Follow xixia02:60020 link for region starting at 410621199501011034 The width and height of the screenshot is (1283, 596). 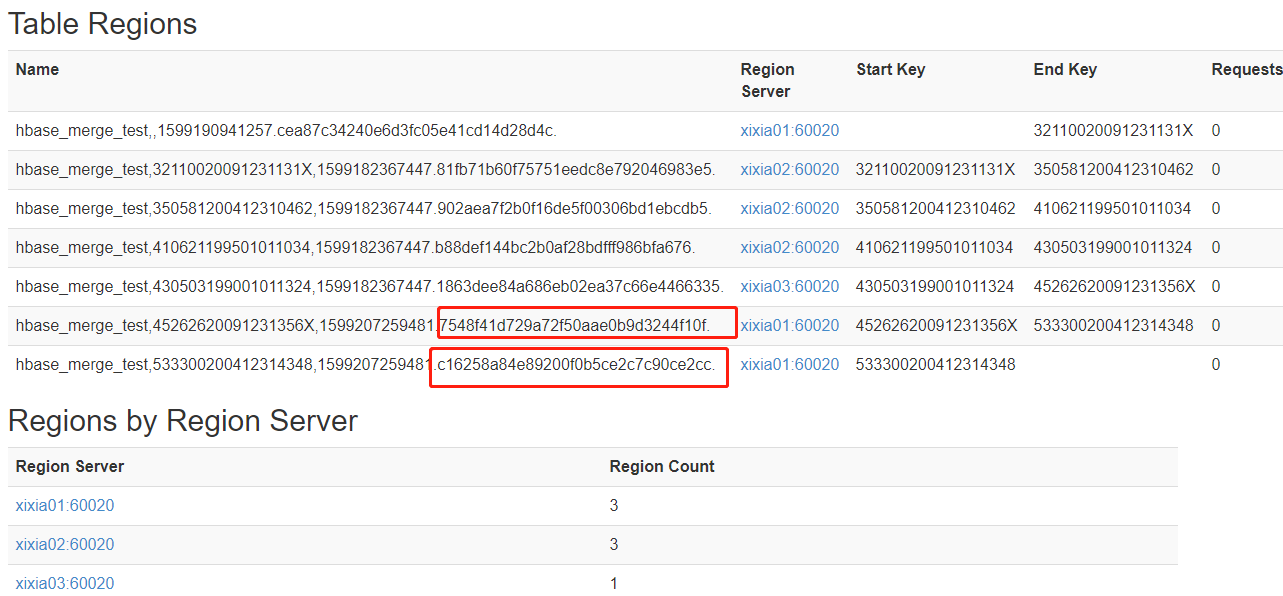789,248
